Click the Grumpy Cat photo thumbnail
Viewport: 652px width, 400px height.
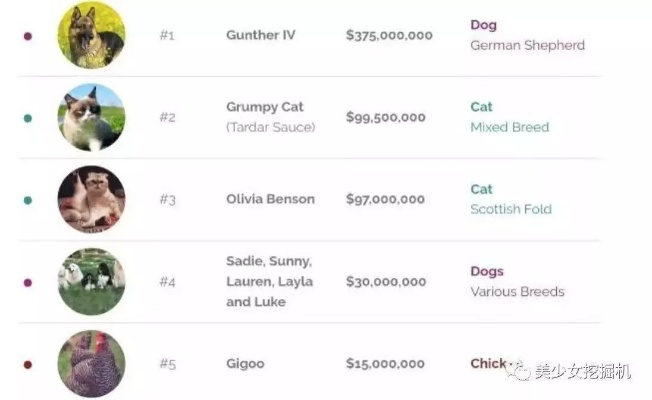92,117
